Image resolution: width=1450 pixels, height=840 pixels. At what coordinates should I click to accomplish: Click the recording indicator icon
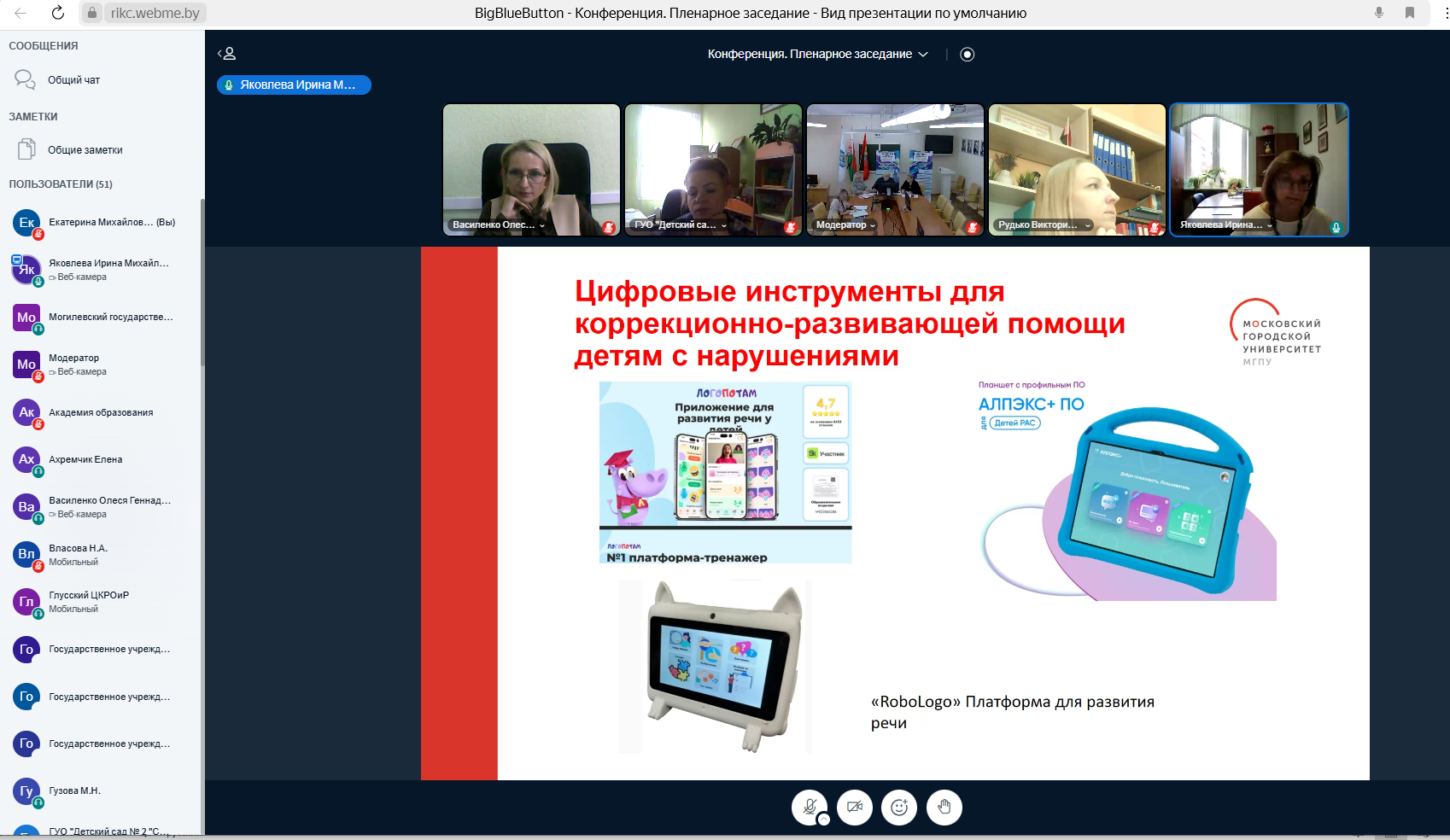967,55
